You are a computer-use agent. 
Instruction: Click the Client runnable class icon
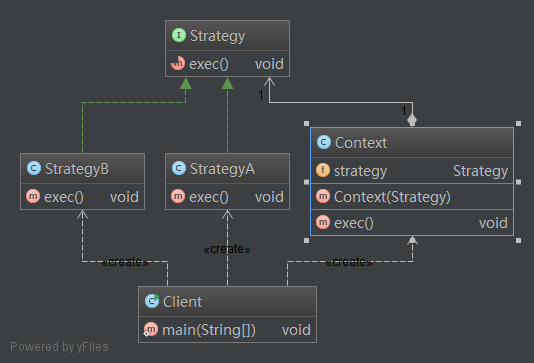pyautogui.click(x=152, y=301)
